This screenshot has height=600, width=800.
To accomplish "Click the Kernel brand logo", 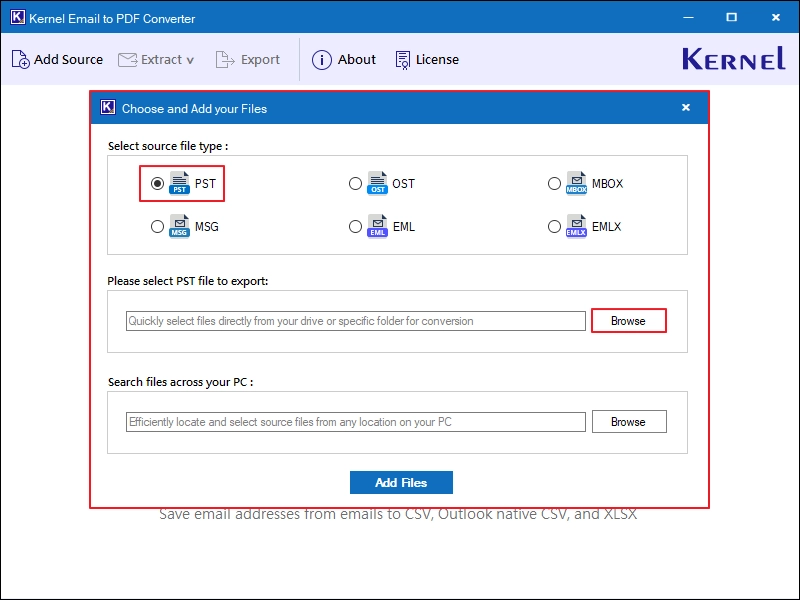I will pos(734,59).
